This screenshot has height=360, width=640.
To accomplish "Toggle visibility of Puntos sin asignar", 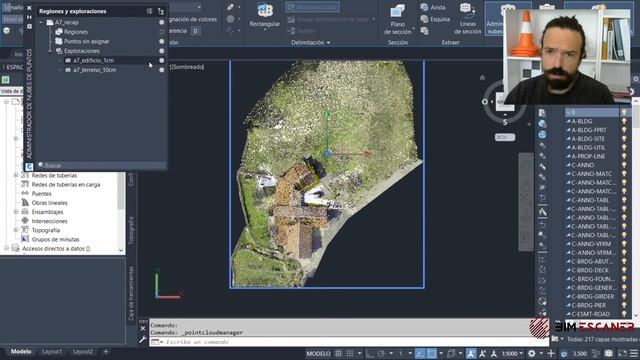I will [162, 41].
